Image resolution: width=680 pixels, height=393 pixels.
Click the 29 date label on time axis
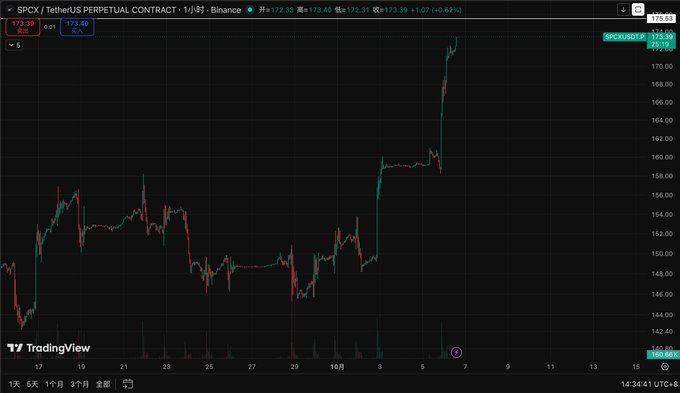(294, 367)
